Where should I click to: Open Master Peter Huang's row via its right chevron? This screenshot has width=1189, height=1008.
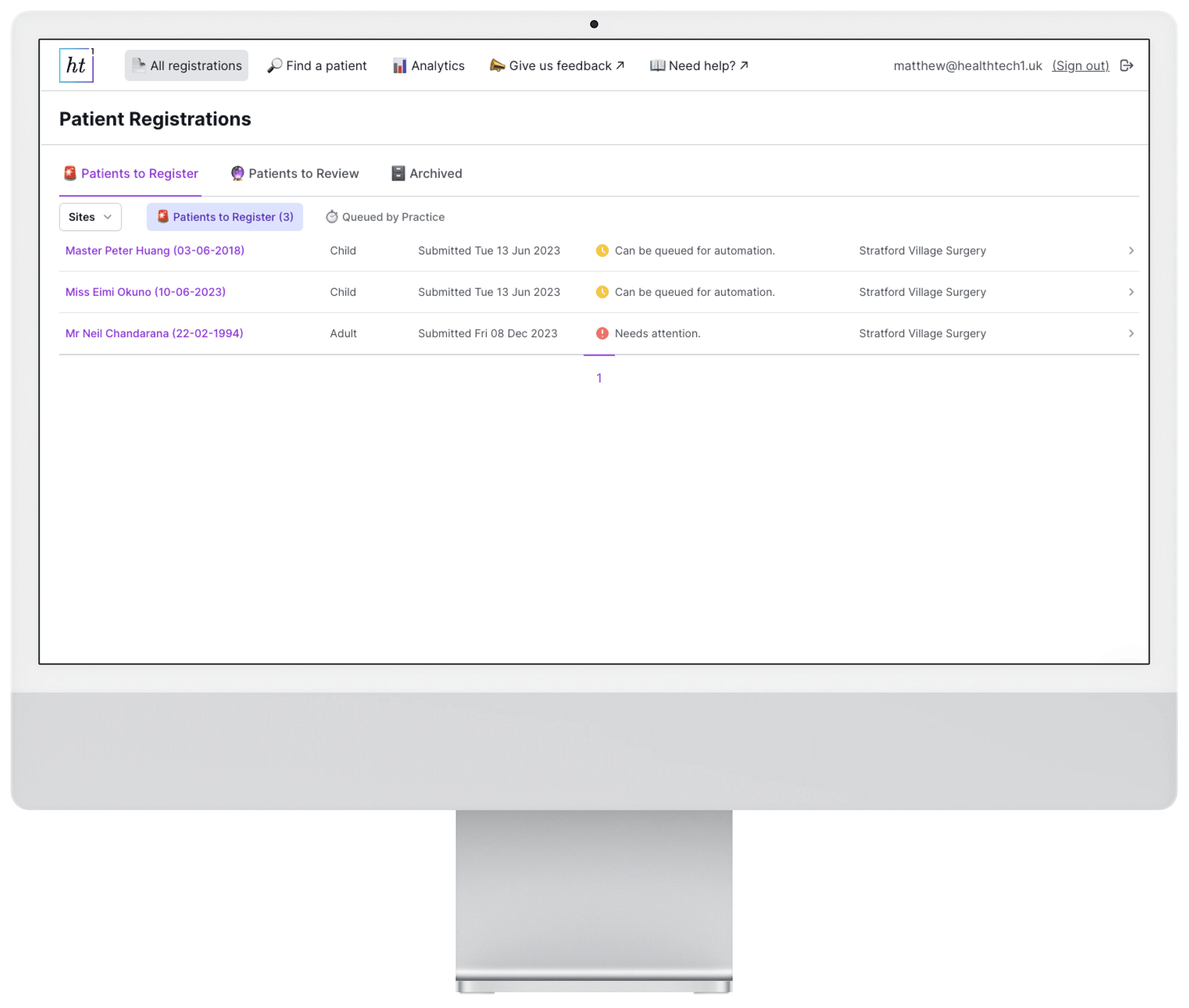pyautogui.click(x=1131, y=250)
